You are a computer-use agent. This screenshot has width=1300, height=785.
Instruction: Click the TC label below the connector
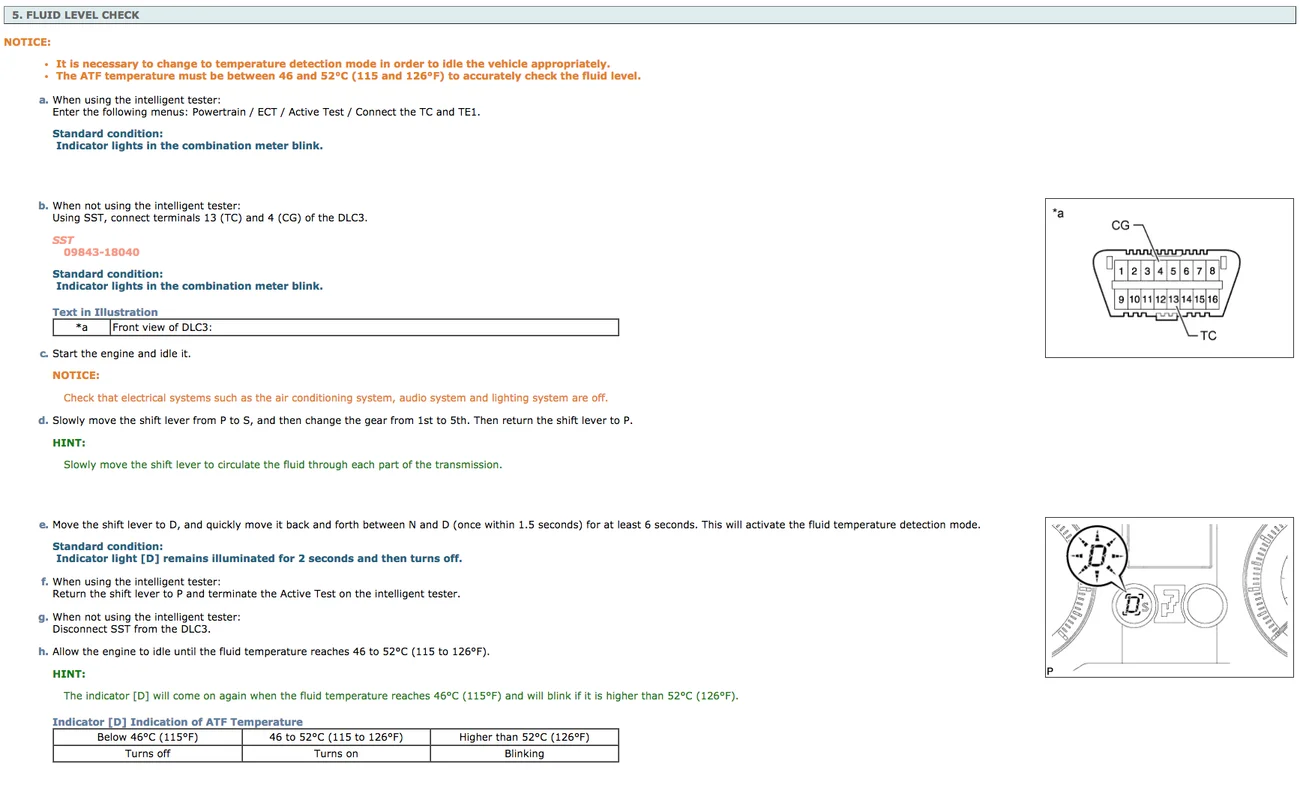pos(1208,336)
